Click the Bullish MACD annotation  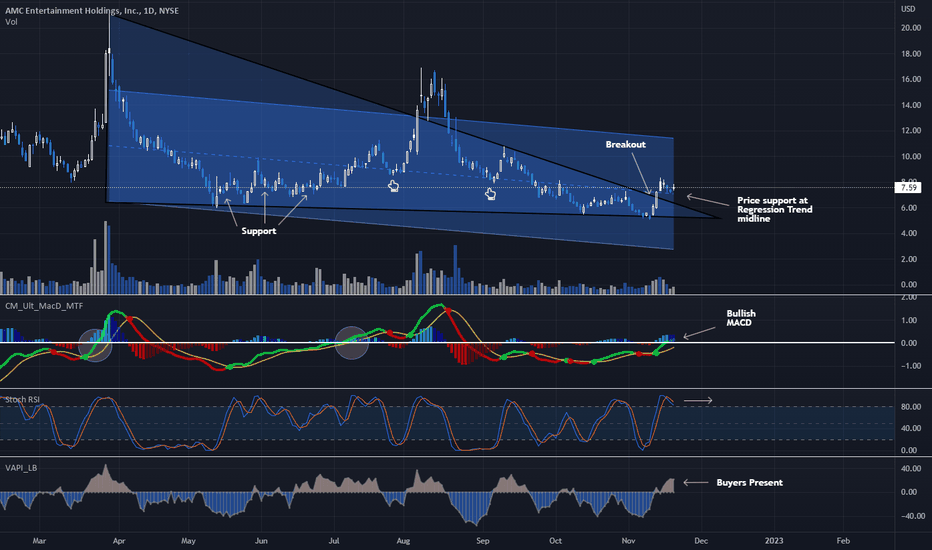click(x=741, y=318)
